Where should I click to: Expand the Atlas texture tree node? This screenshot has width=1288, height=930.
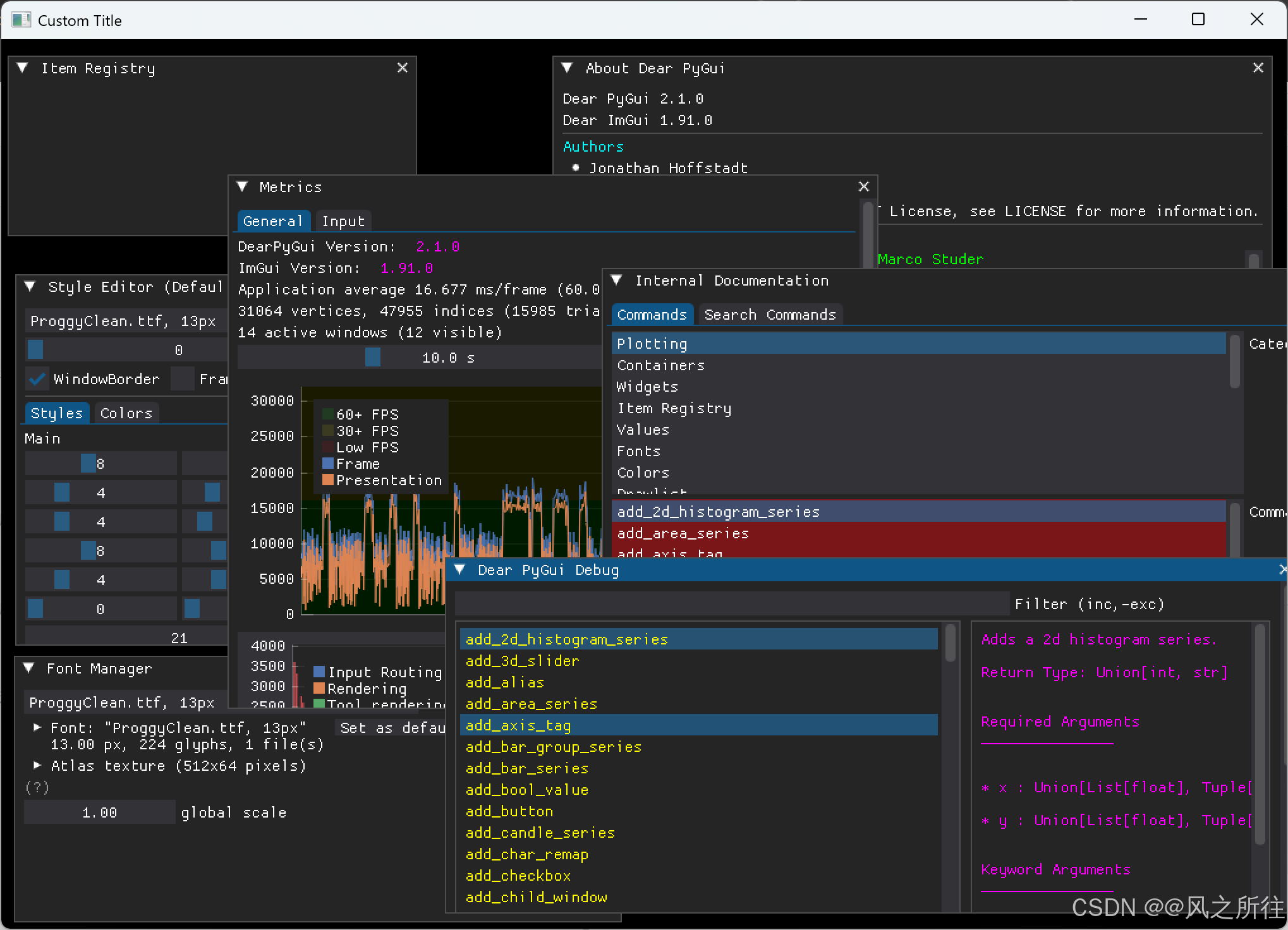pos(37,766)
